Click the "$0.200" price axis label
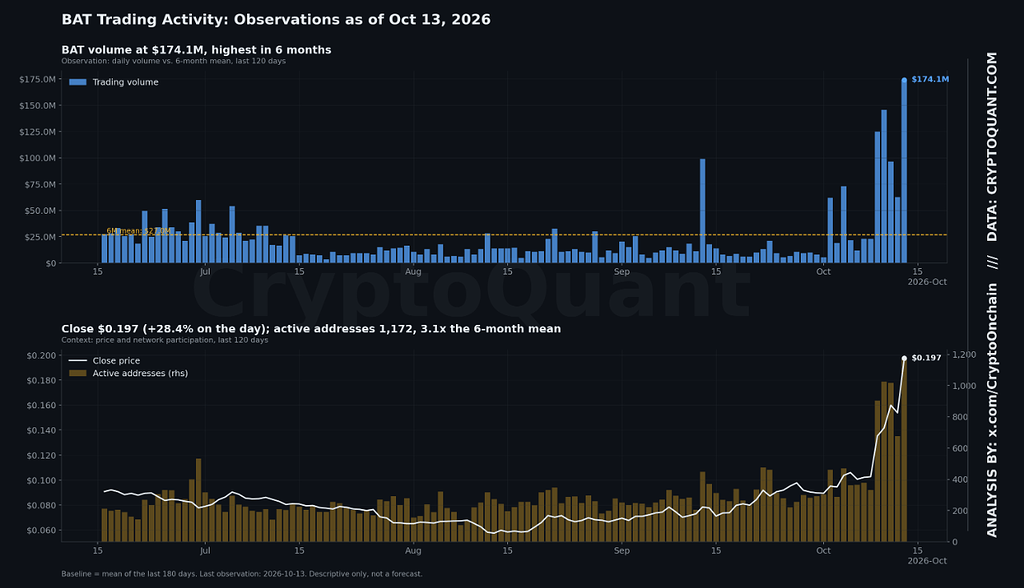This screenshot has height=588, width=1024. [x=41, y=355]
